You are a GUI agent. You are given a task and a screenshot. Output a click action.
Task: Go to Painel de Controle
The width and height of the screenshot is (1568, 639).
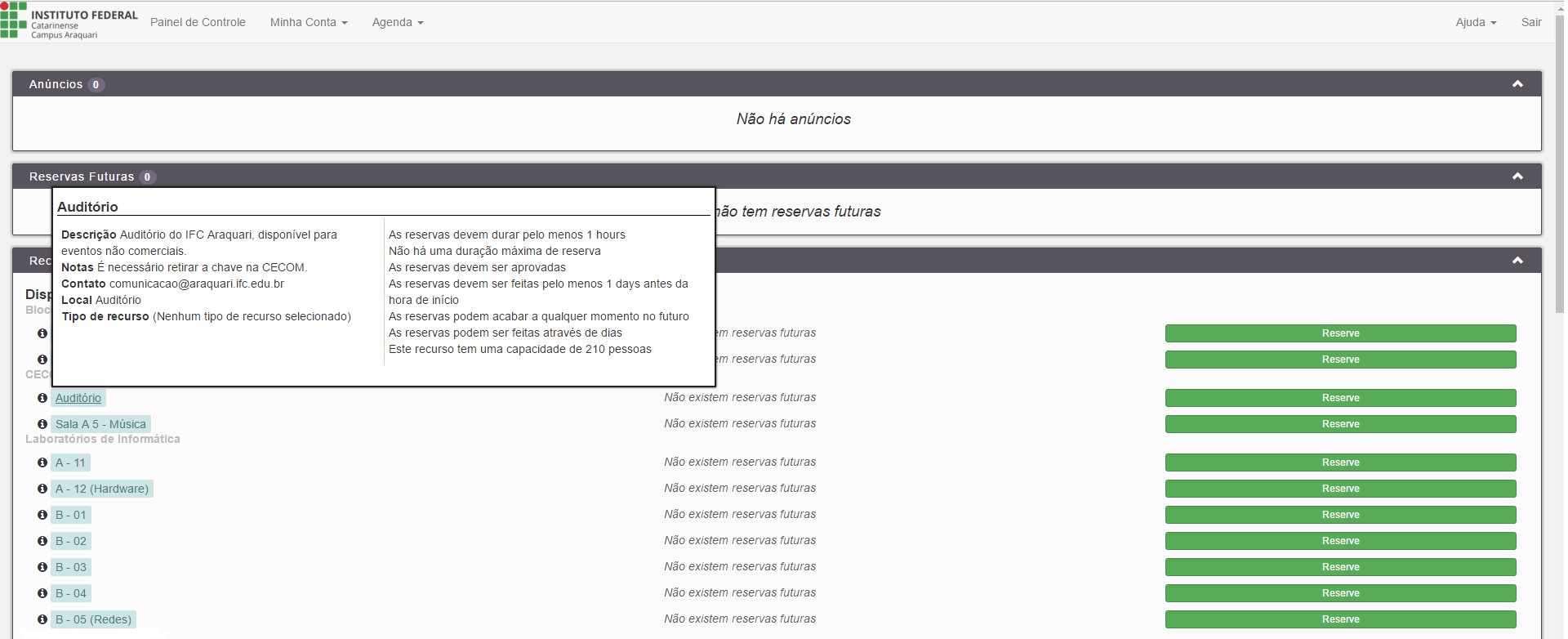pos(198,22)
